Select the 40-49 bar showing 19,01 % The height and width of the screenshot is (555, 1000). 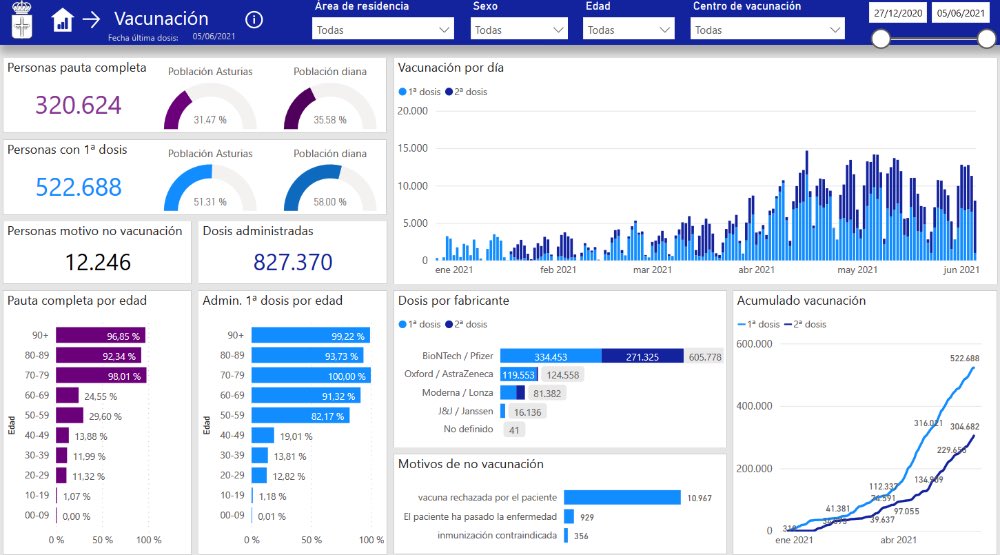click(263, 436)
